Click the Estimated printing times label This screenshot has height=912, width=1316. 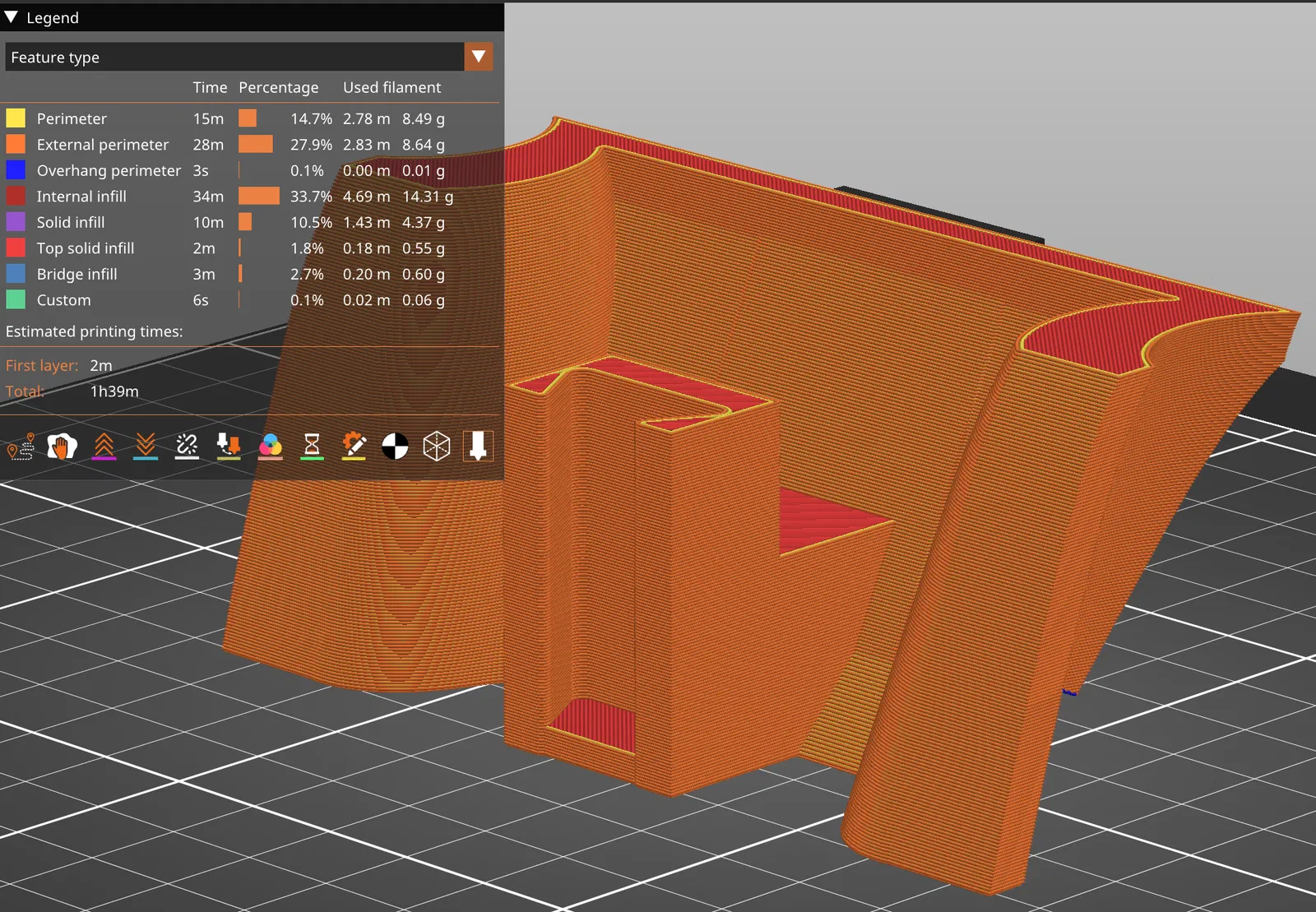[x=95, y=331]
